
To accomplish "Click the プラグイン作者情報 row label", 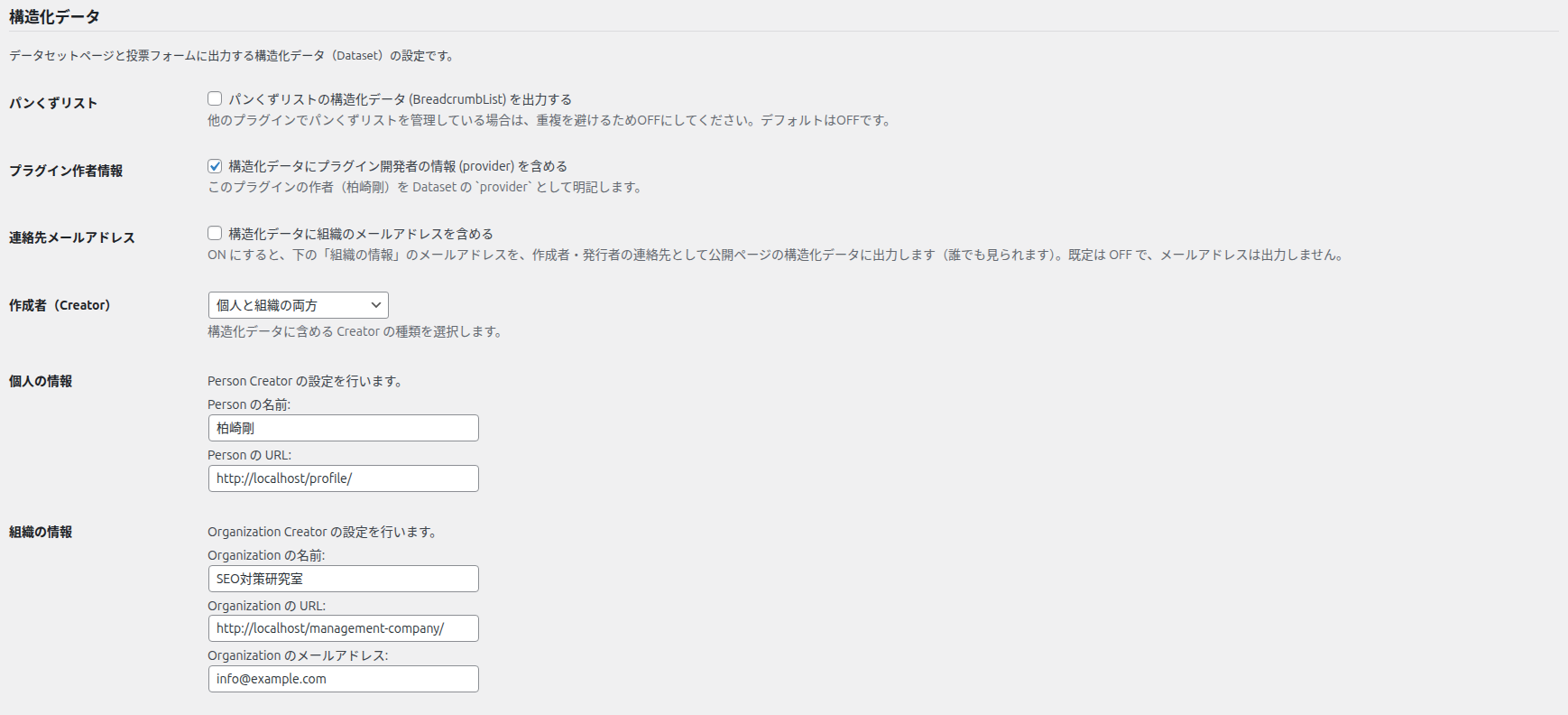I will tap(66, 171).
